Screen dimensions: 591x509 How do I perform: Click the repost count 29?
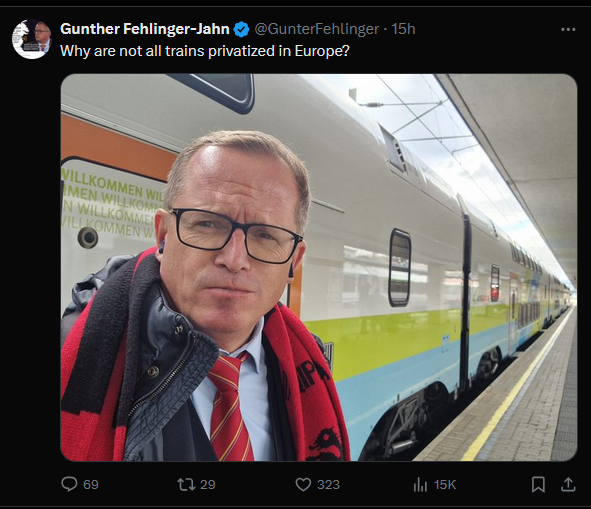pos(207,484)
